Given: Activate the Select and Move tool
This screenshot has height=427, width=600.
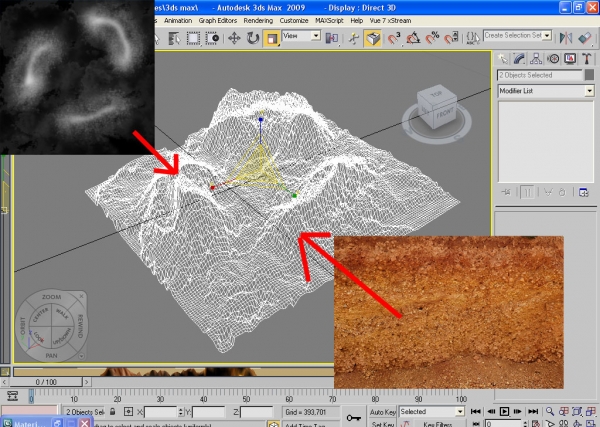Looking at the screenshot, I should (234, 38).
